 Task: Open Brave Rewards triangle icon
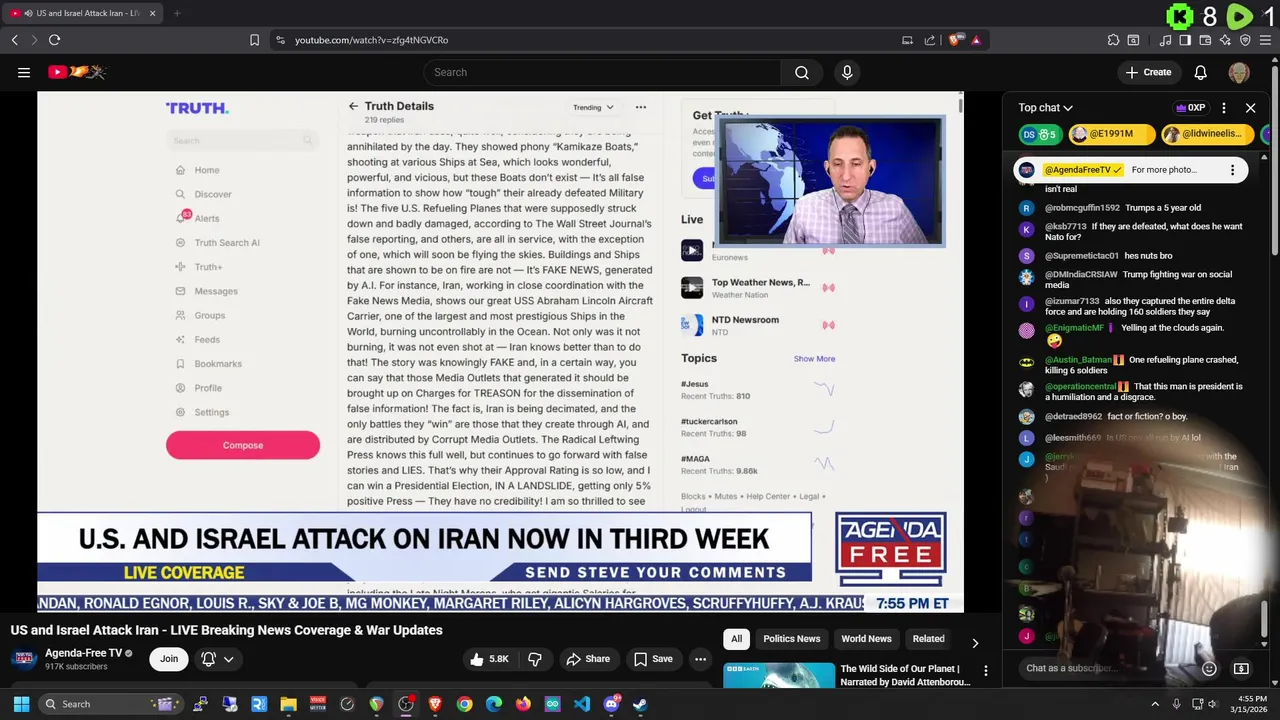click(976, 40)
